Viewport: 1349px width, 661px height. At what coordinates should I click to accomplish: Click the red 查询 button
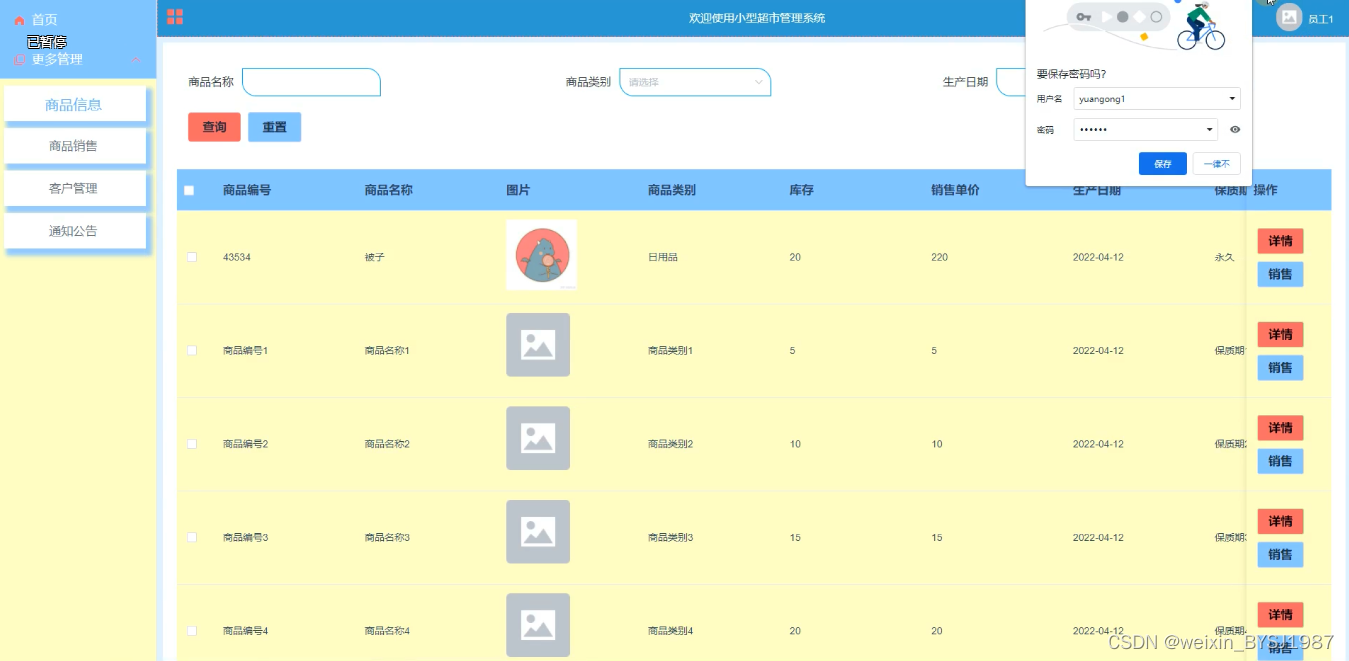click(214, 127)
